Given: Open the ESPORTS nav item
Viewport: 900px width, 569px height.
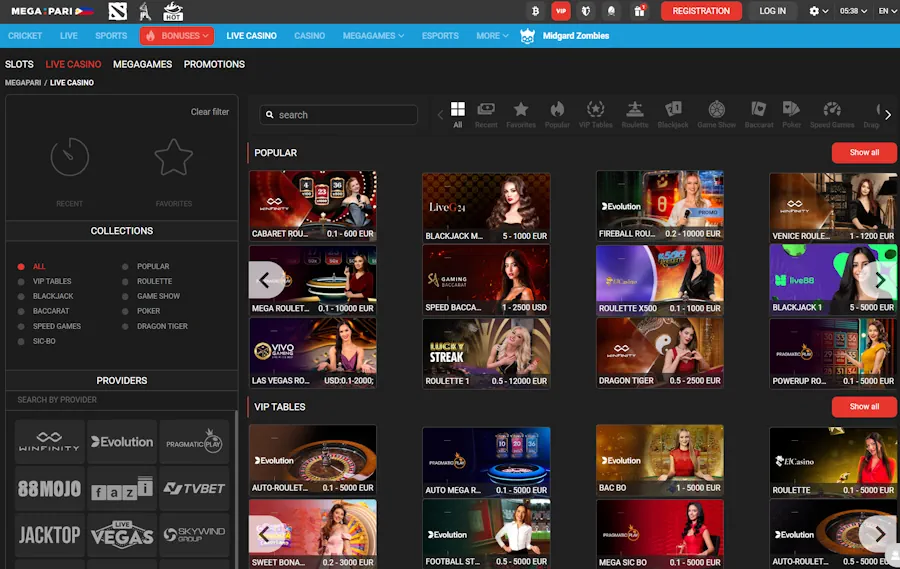Looking at the screenshot, I should coord(440,36).
